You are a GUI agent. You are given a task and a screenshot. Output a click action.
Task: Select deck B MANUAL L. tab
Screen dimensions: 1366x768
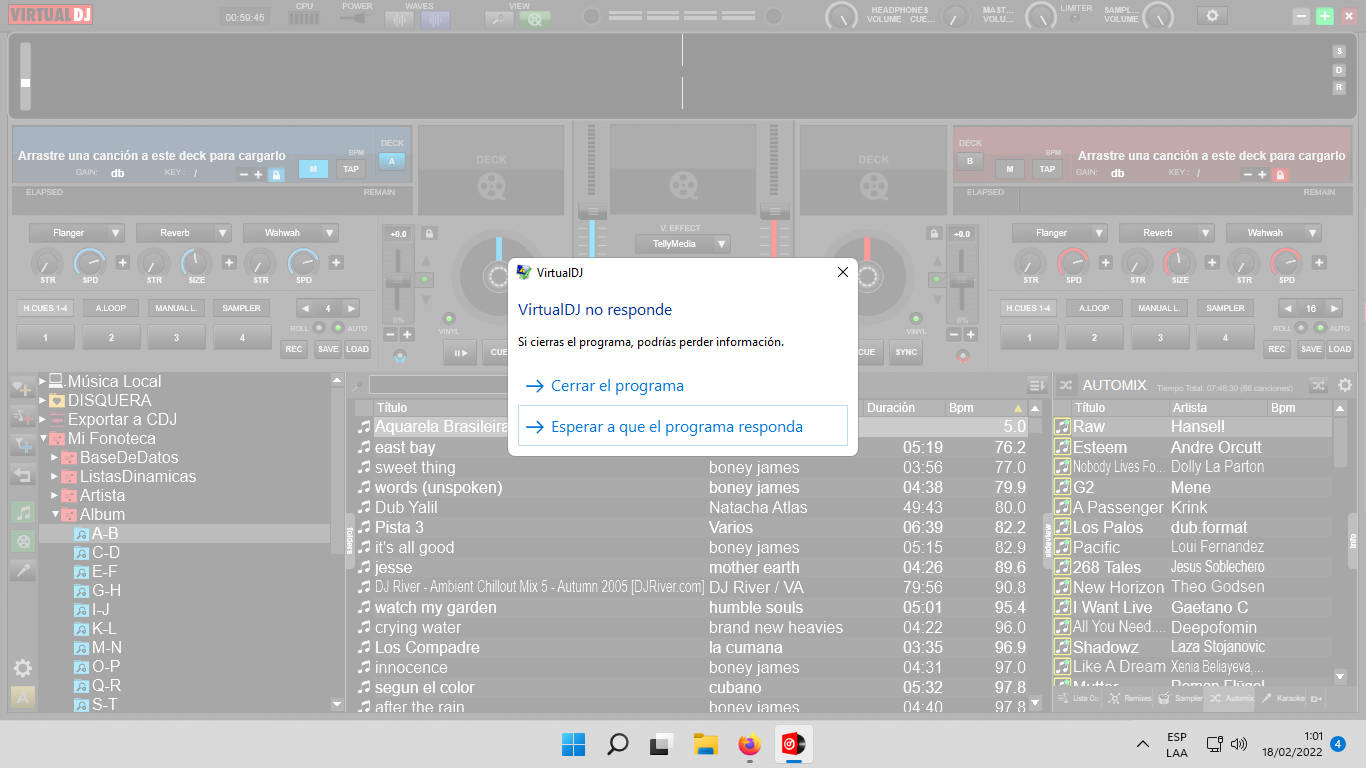pyautogui.click(x=1160, y=308)
